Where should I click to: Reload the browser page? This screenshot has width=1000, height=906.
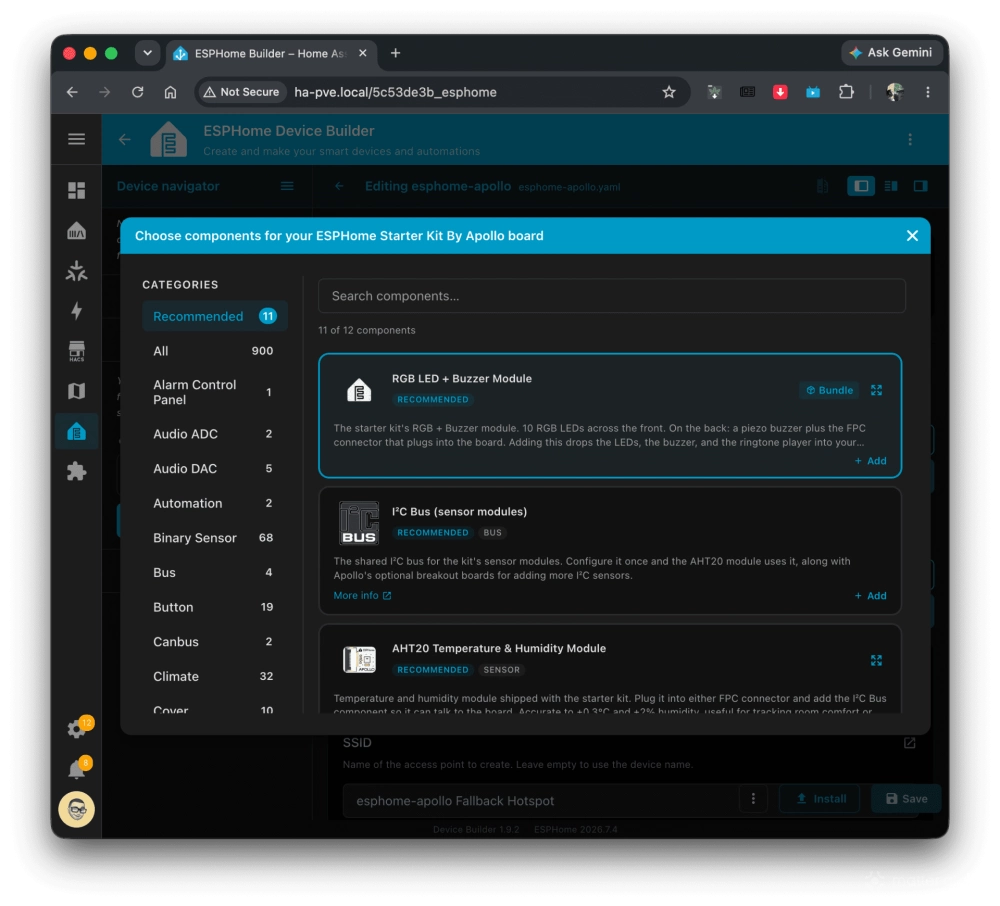pos(138,92)
